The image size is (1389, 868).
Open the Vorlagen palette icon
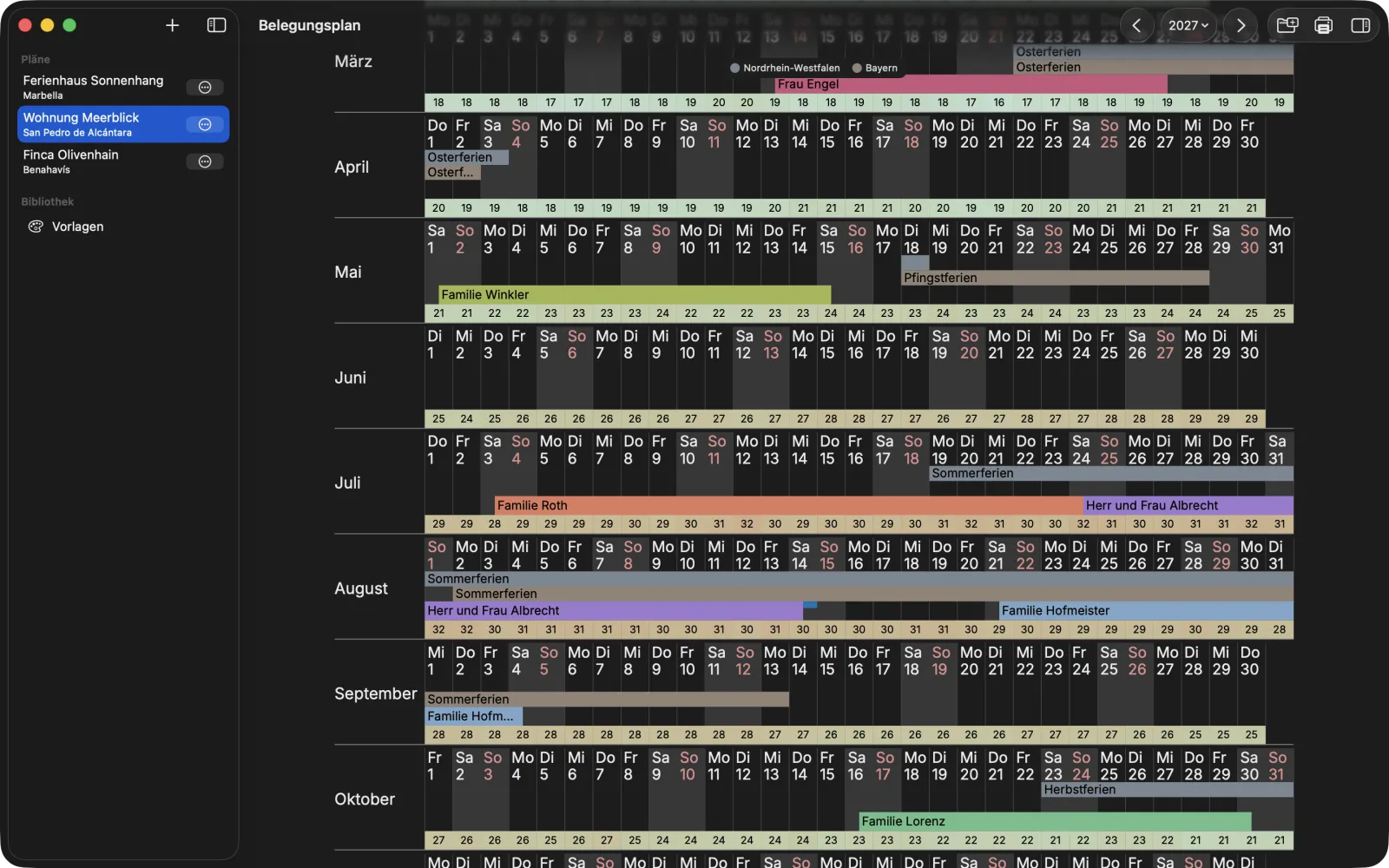point(36,227)
